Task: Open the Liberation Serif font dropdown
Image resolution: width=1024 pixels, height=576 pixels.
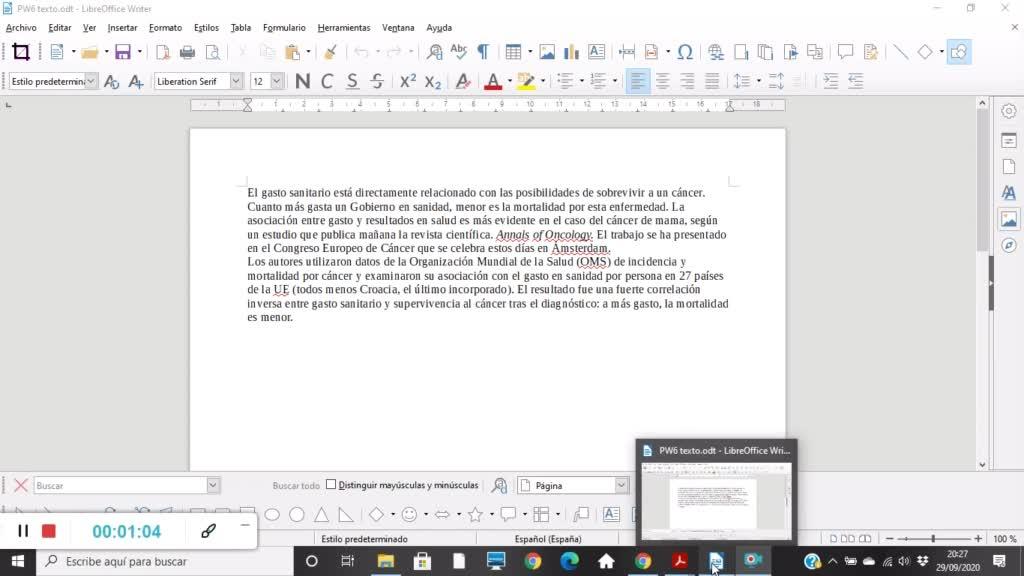Action: tap(236, 81)
